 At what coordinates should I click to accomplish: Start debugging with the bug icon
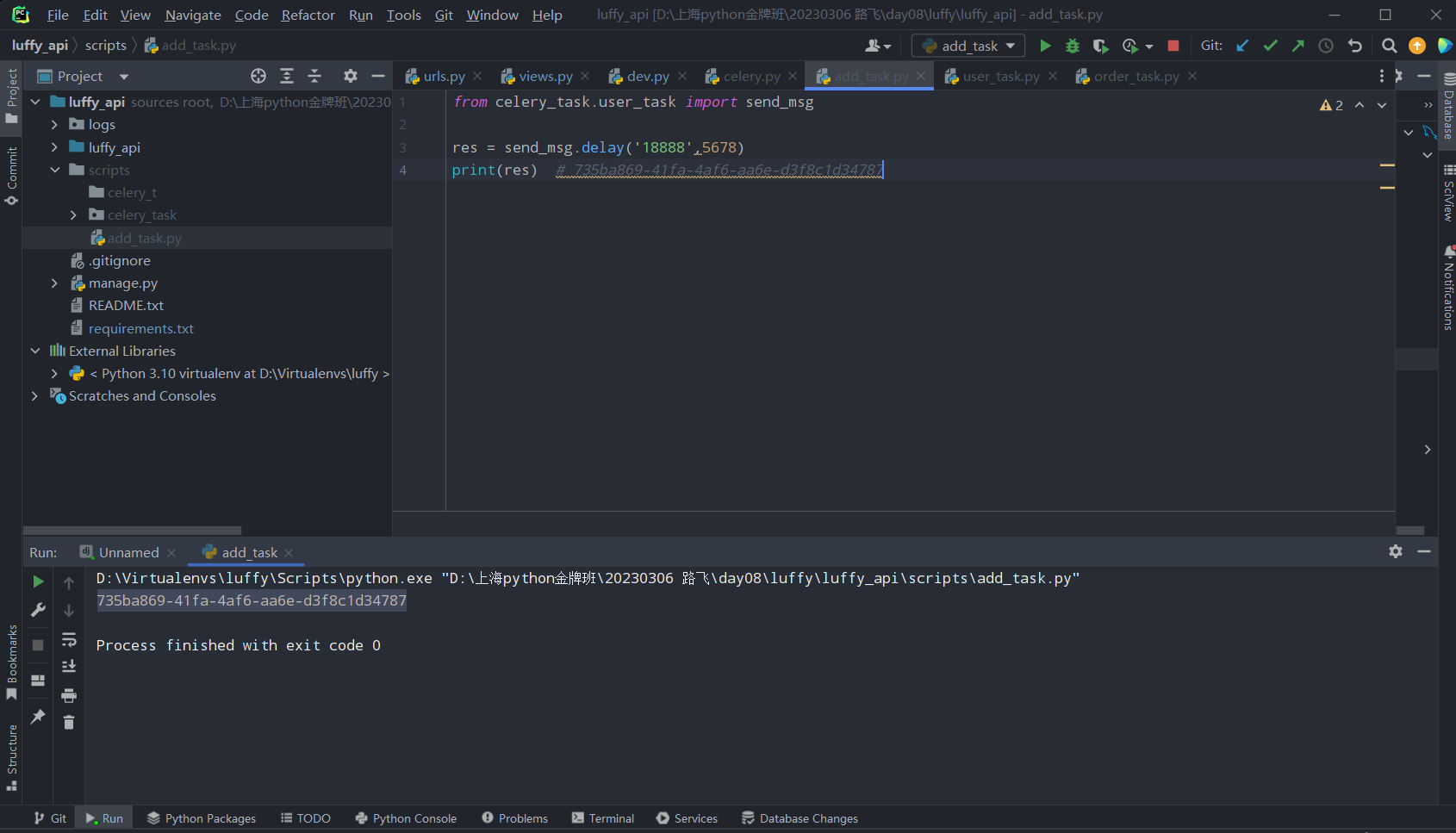[1073, 46]
